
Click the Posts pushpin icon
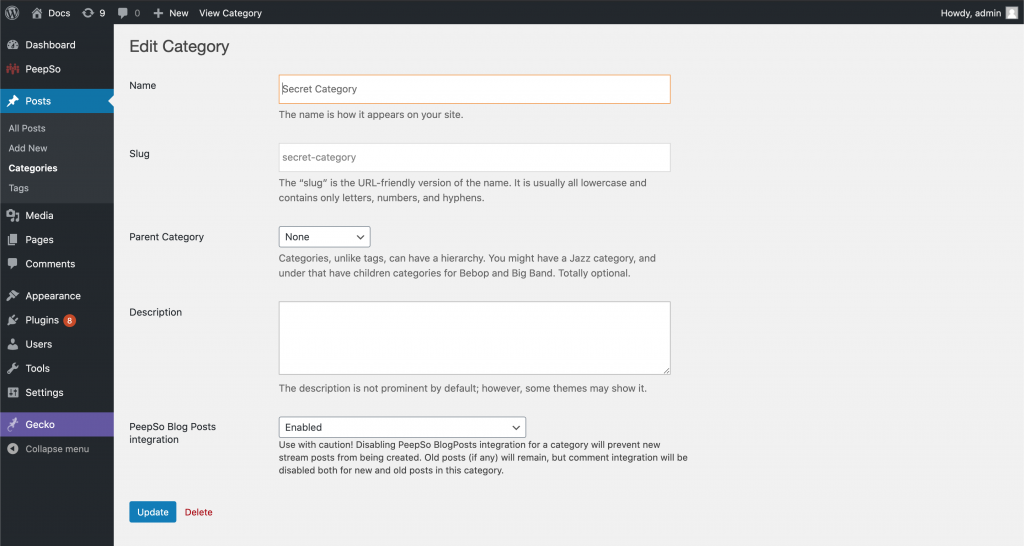click(x=12, y=101)
